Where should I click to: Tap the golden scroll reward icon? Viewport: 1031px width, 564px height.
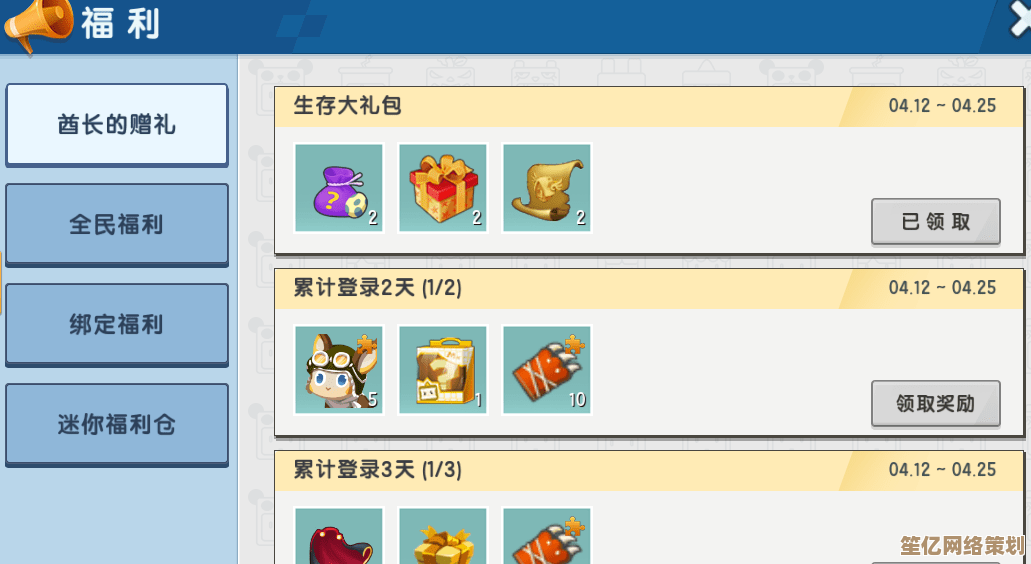point(546,188)
